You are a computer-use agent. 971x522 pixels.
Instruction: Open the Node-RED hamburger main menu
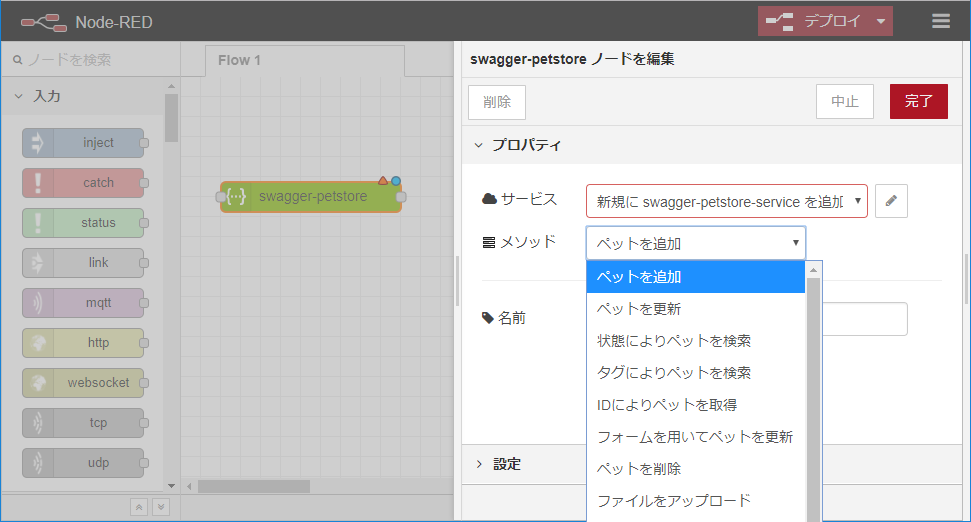tap(941, 21)
